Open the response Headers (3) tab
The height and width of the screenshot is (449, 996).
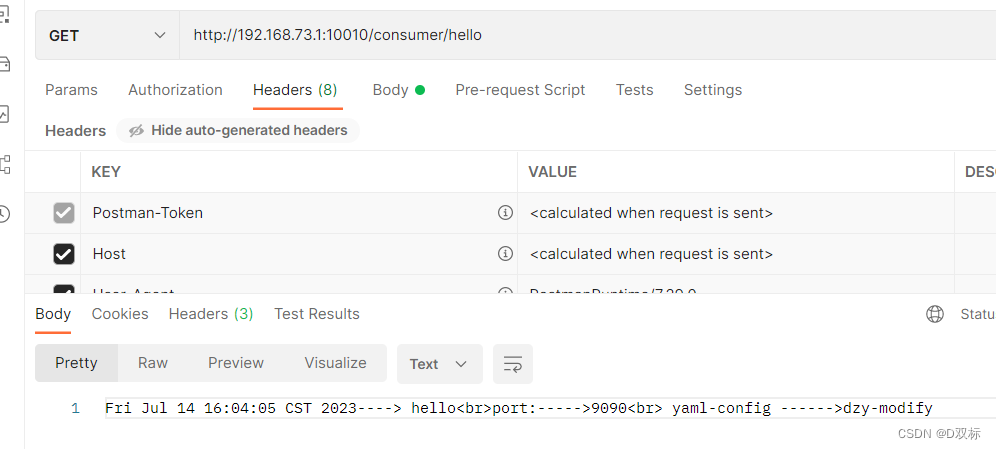point(211,314)
